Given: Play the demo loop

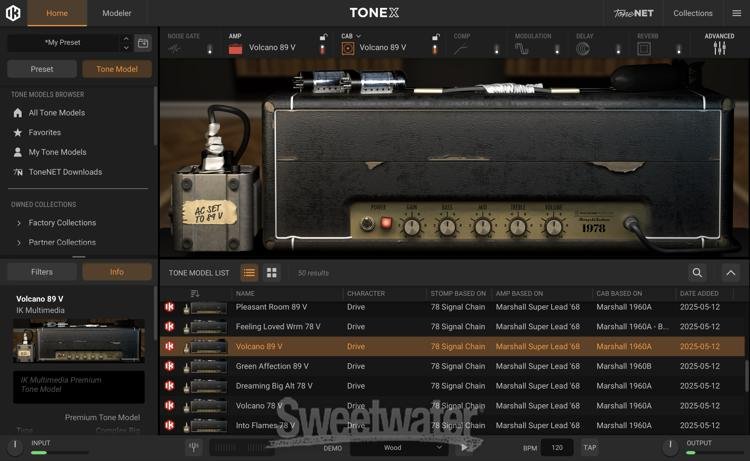Looking at the screenshot, I should pos(463,448).
